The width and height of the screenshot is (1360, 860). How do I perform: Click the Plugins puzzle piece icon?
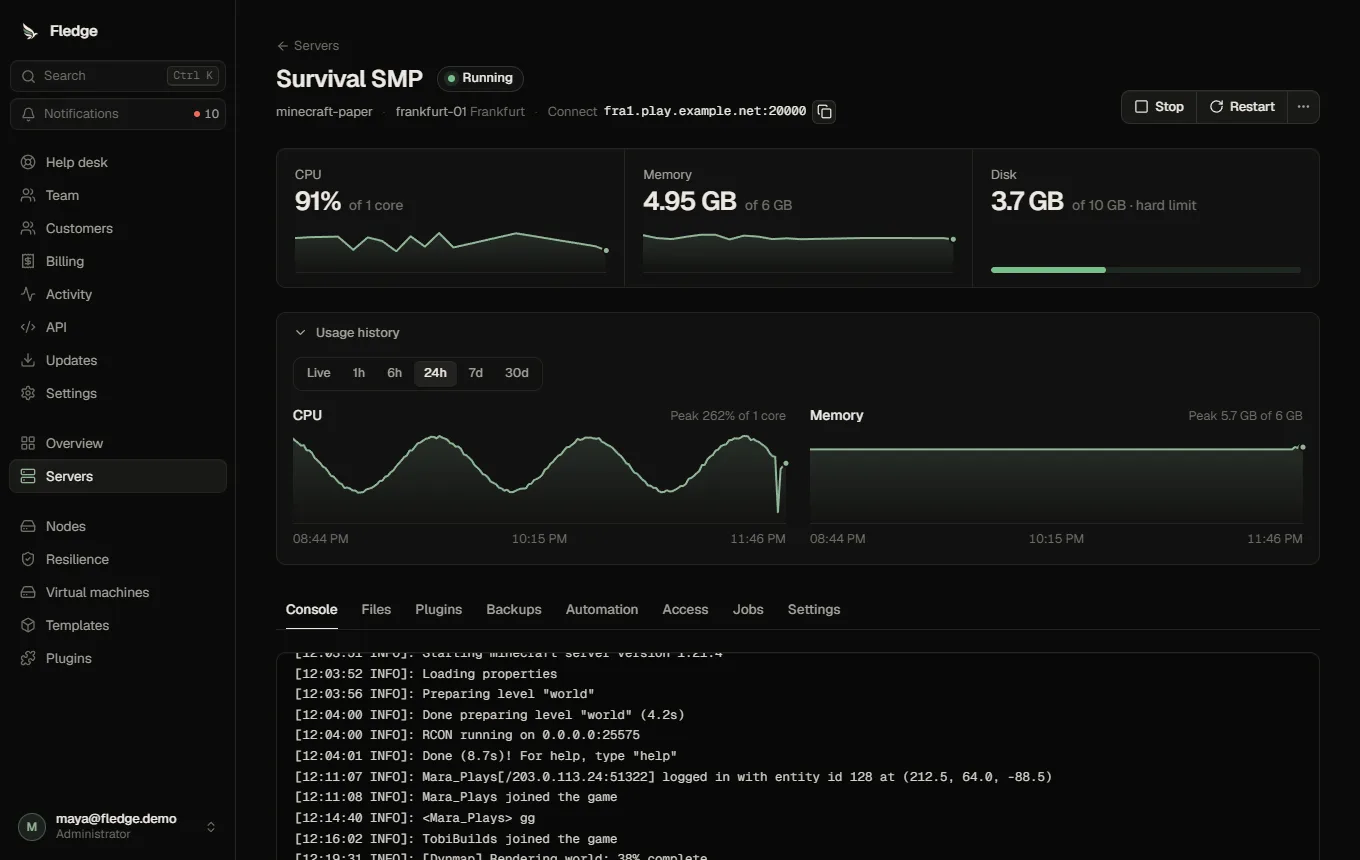[28, 658]
